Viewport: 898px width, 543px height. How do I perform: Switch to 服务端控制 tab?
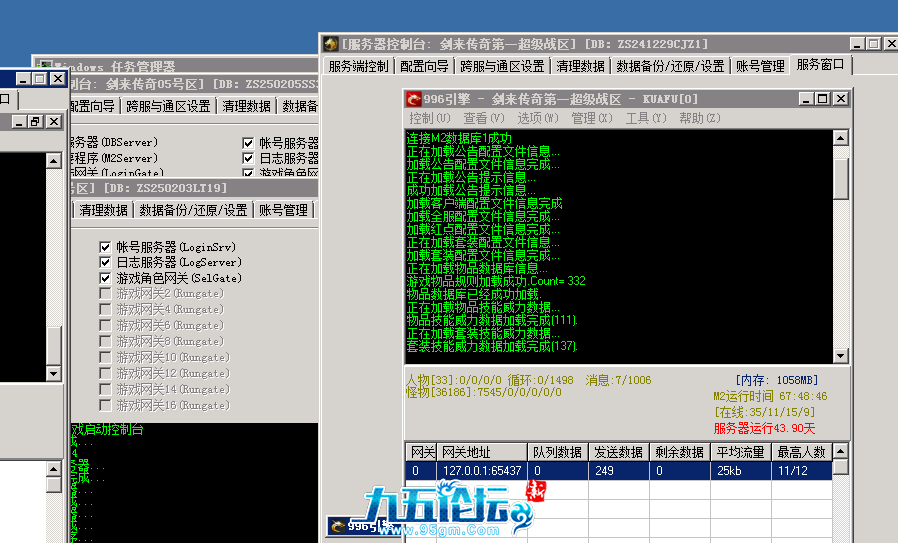pos(359,66)
